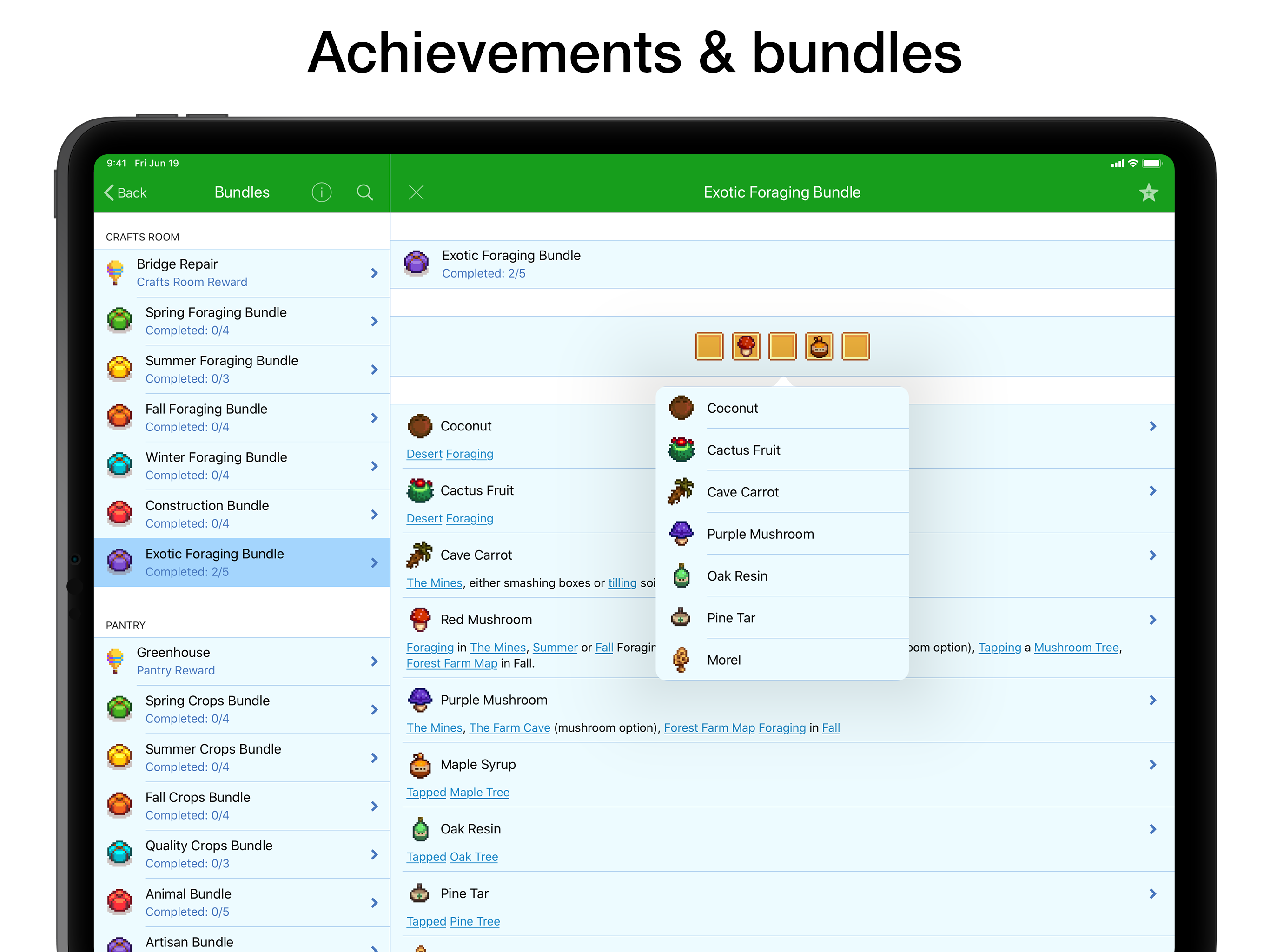Tap the yellow Summer Foraging Bundle icon
This screenshot has height=952, width=1270.
pos(119,368)
